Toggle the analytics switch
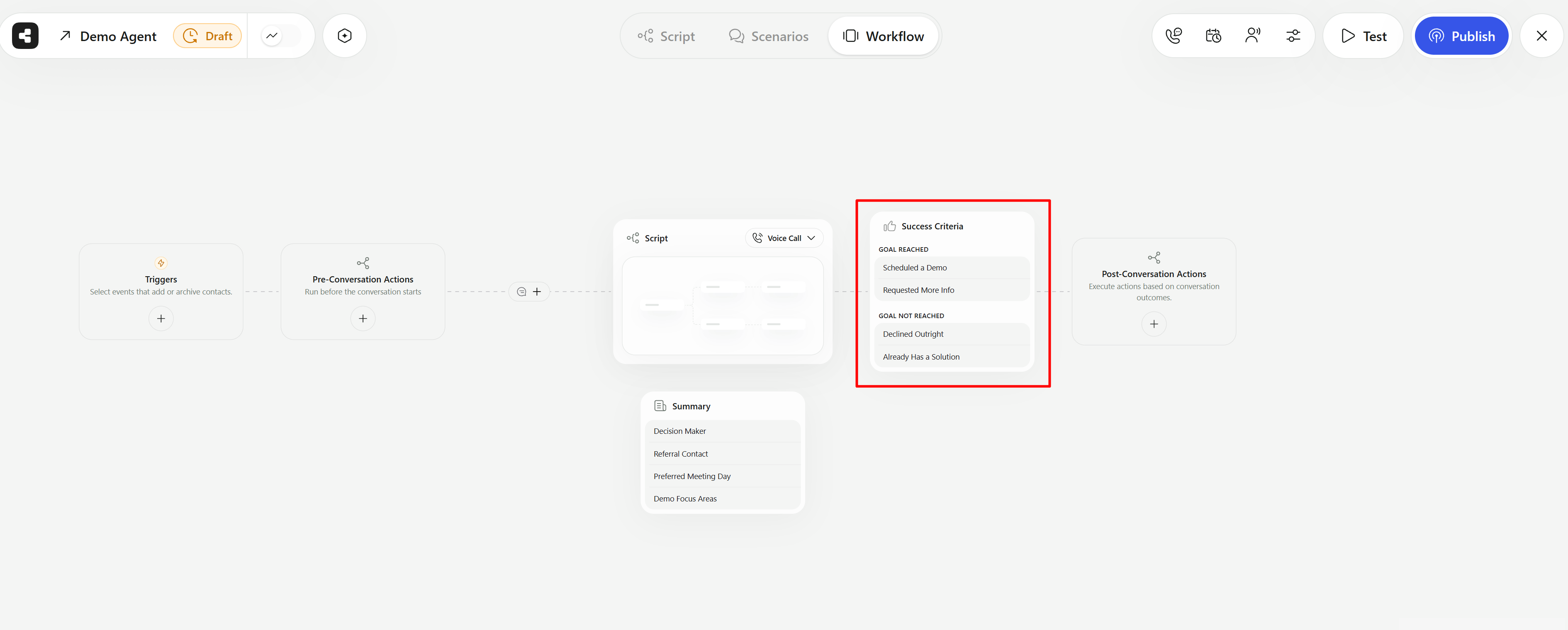Viewport: 1568px width, 630px height. point(280,36)
